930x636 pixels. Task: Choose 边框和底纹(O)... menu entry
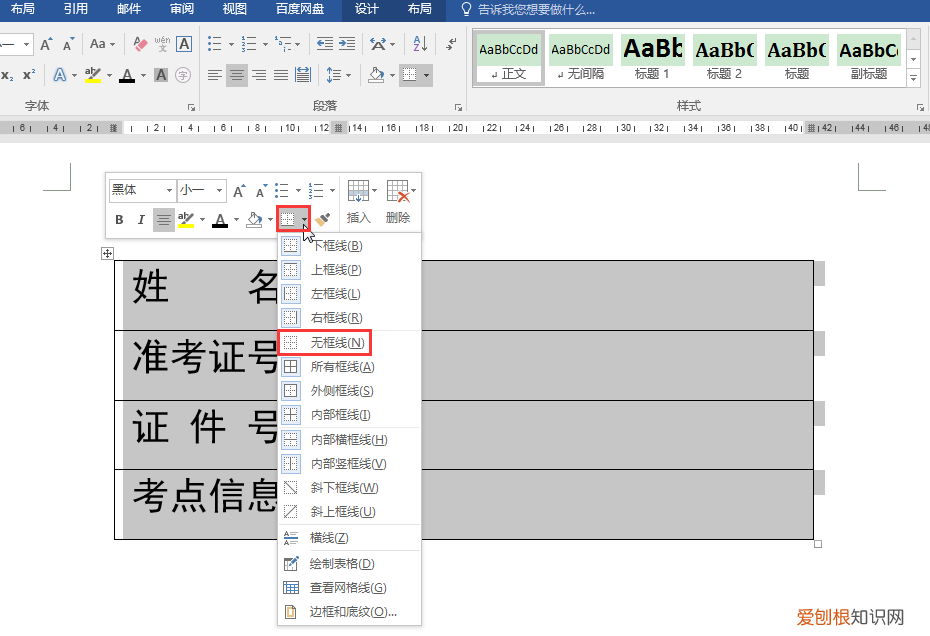353,612
